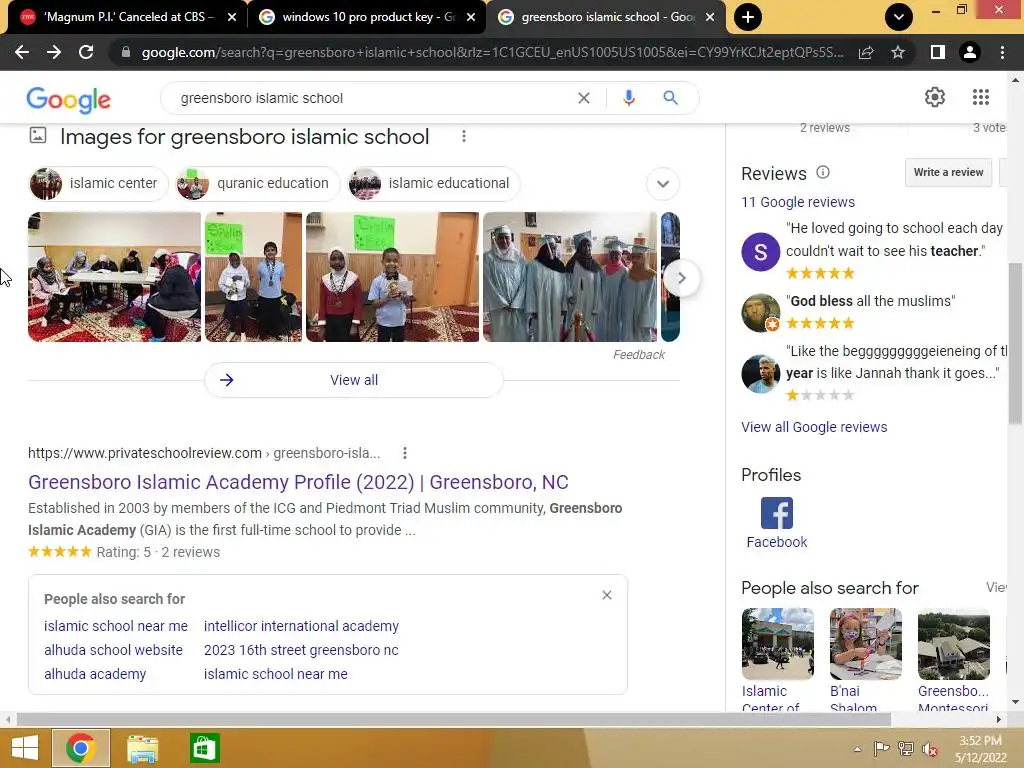The image size is (1024, 768).
Task: Click View all images button
Action: tap(354, 380)
